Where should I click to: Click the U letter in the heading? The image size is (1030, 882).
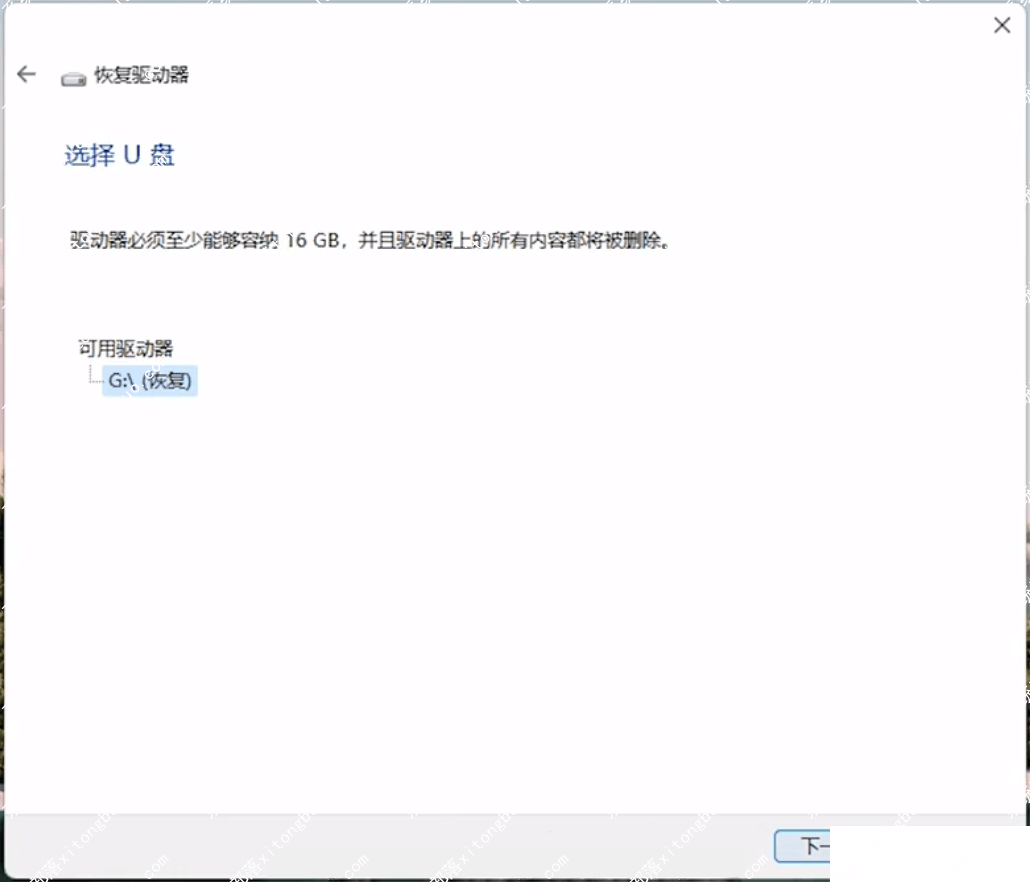pos(131,155)
